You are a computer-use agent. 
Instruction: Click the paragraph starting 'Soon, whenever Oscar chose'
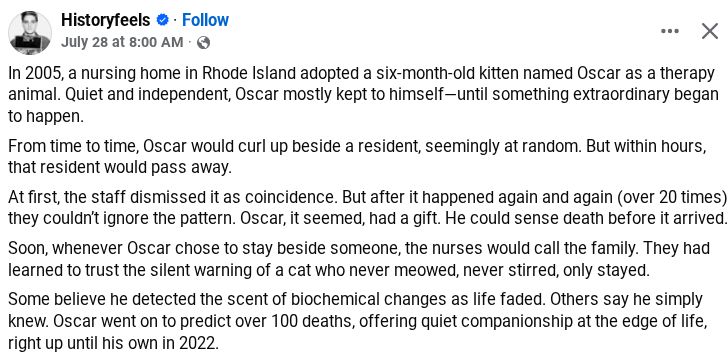359,259
